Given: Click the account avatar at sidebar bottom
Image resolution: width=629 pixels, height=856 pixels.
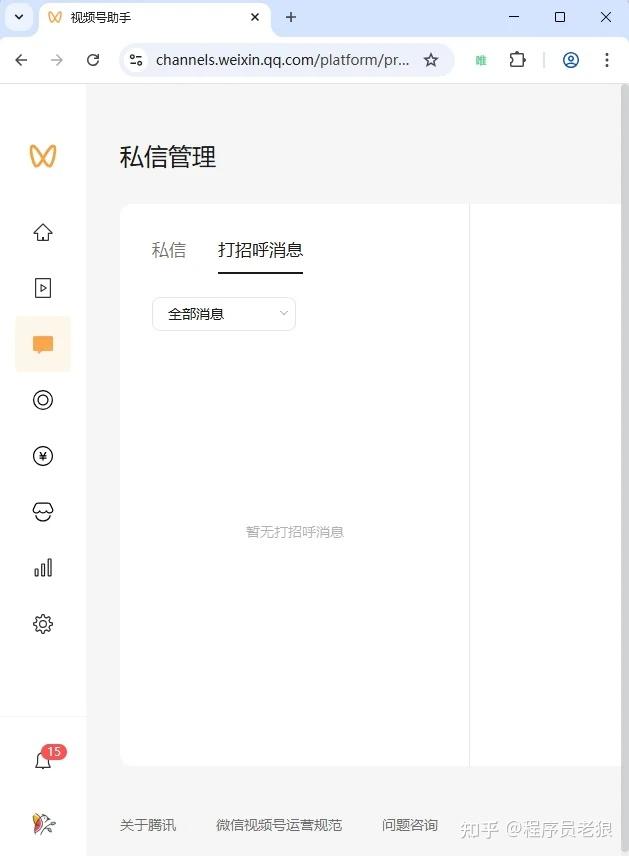Looking at the screenshot, I should 43,823.
